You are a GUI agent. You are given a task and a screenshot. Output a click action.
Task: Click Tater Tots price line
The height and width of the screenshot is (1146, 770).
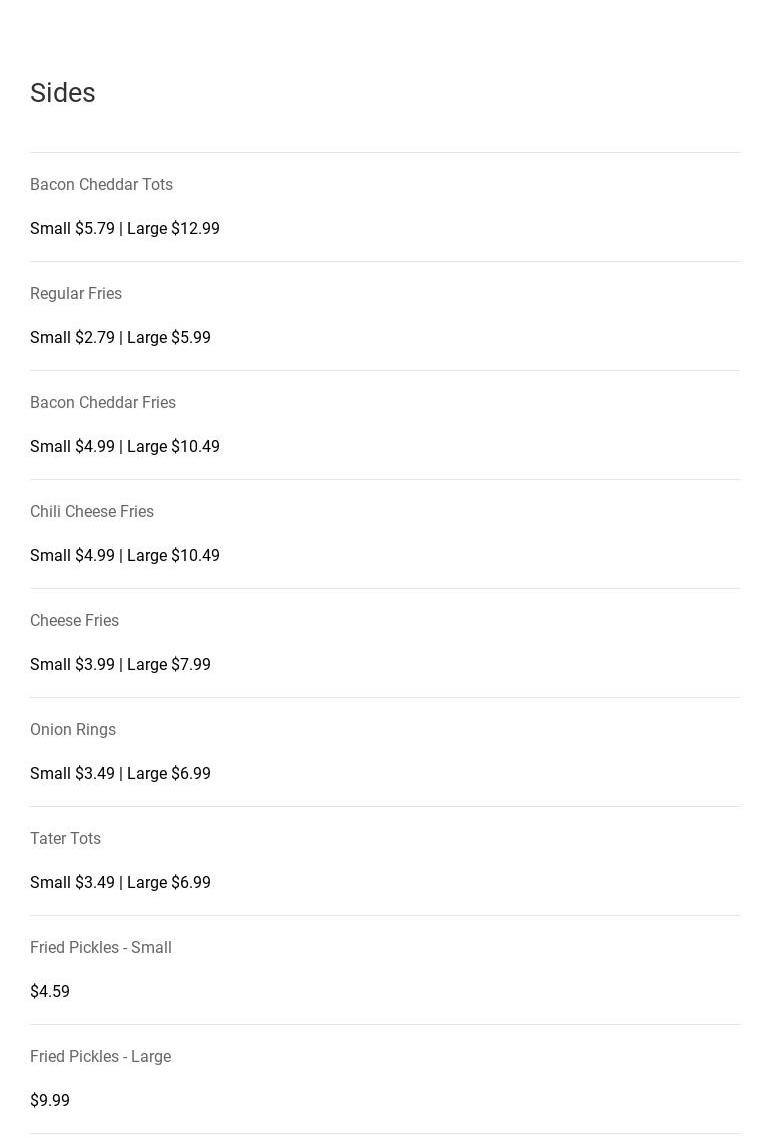[x=120, y=883]
